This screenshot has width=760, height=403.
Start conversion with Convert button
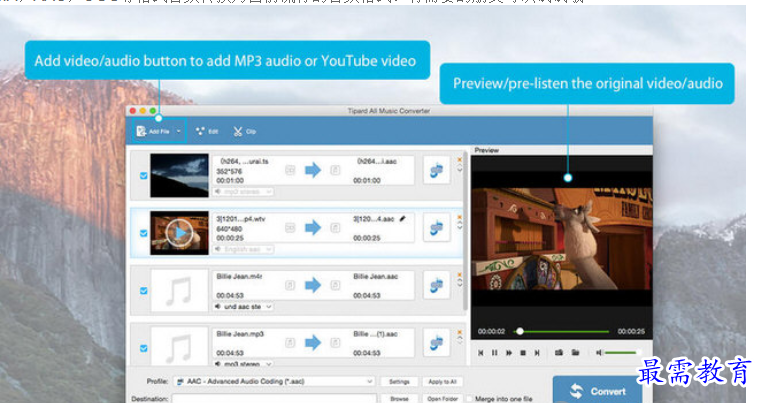(598, 390)
